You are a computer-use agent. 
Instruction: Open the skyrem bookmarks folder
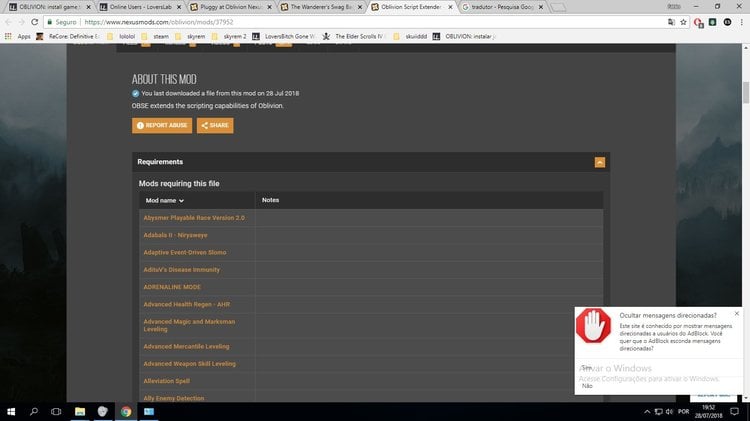click(190, 36)
